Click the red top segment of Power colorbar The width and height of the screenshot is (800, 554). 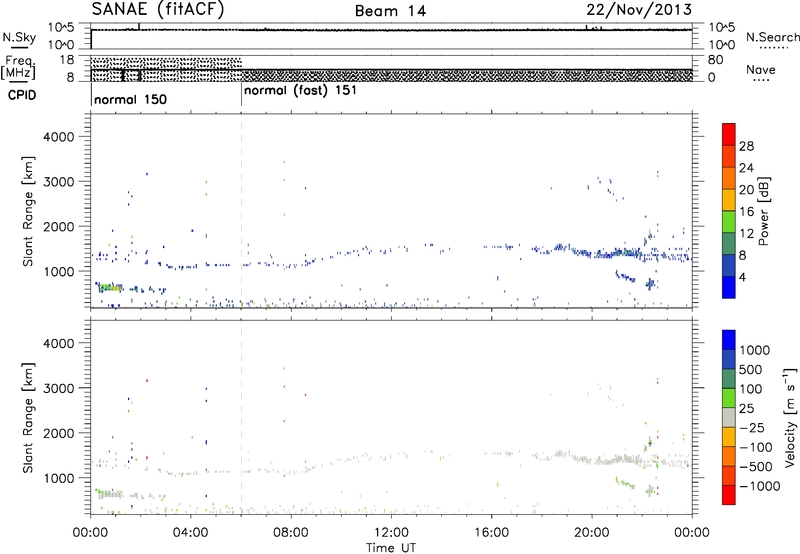(x=729, y=134)
